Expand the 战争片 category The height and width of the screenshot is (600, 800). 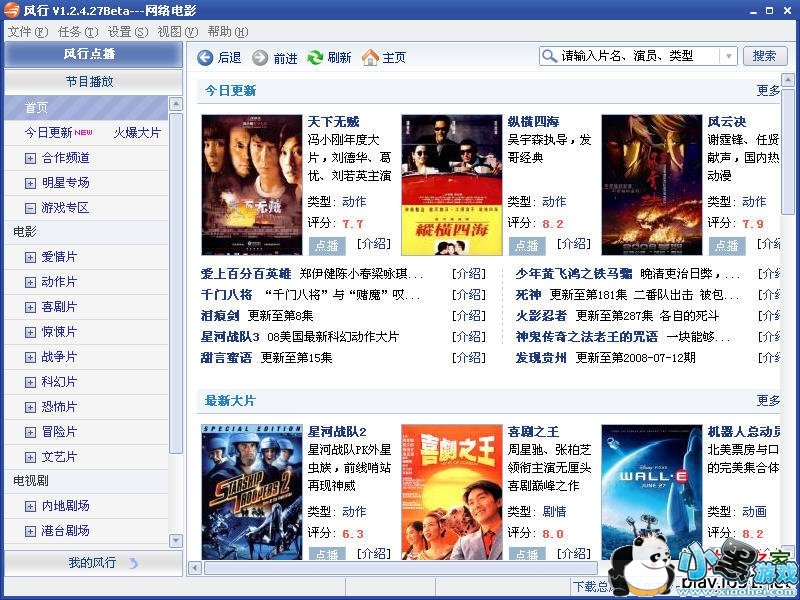(x=30, y=357)
